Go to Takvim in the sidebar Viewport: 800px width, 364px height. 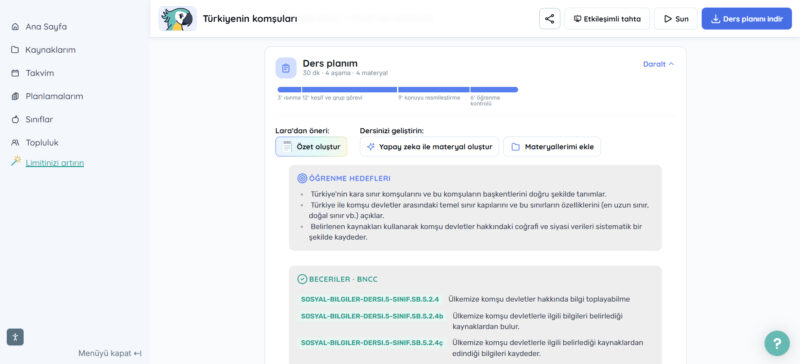click(x=40, y=73)
